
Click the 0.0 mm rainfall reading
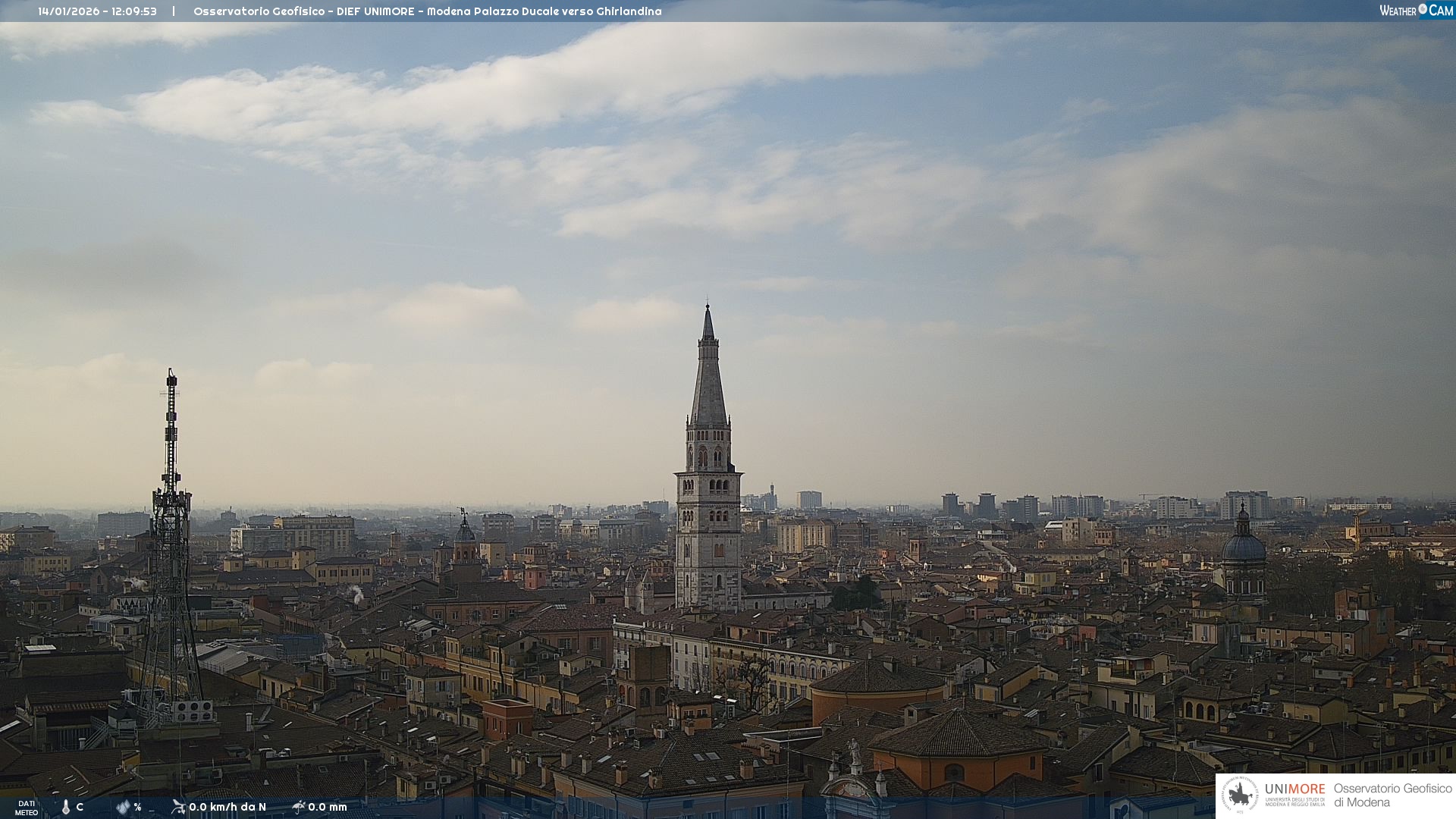328,807
